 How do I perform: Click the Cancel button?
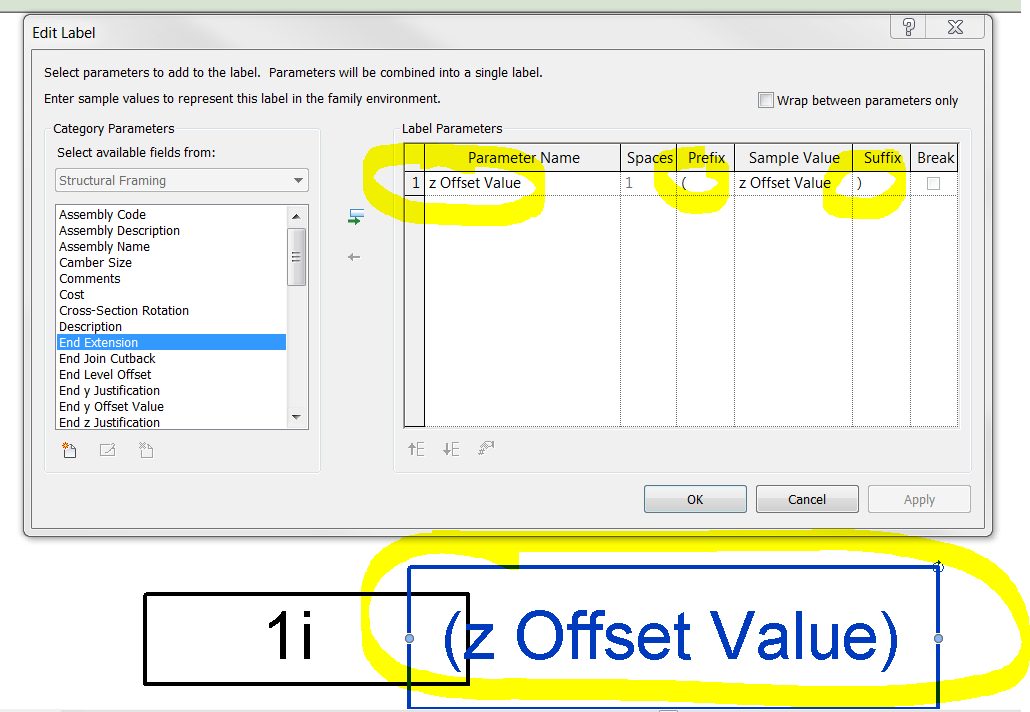pos(806,498)
